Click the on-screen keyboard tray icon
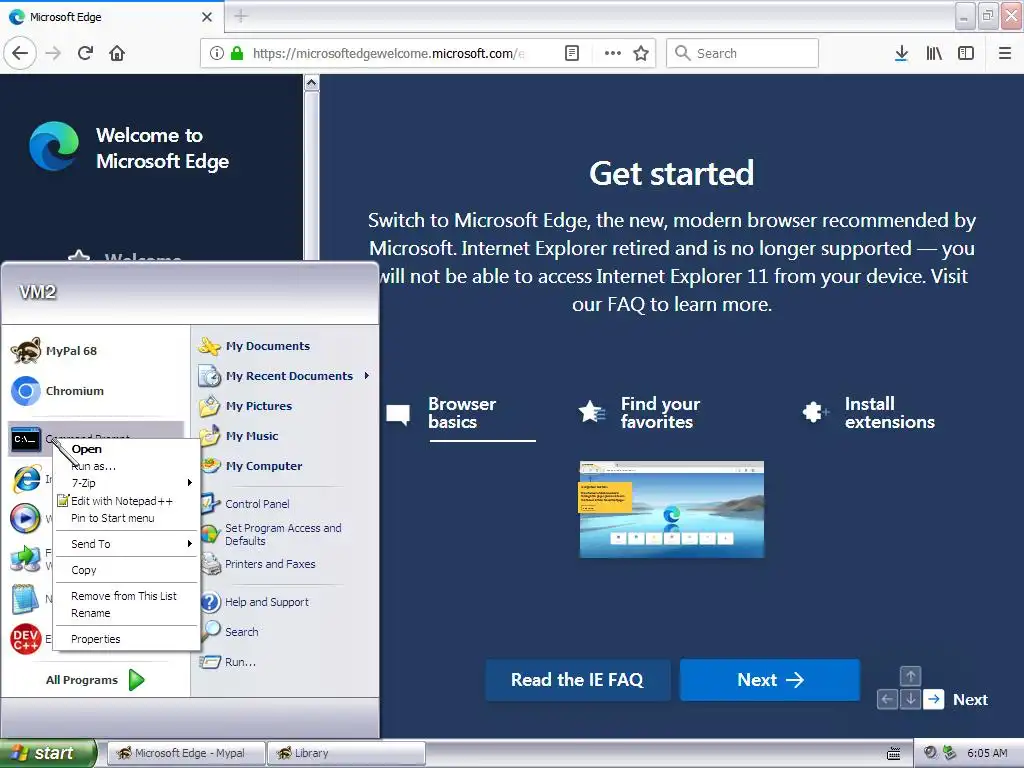The width and height of the screenshot is (1024, 768). [893, 754]
